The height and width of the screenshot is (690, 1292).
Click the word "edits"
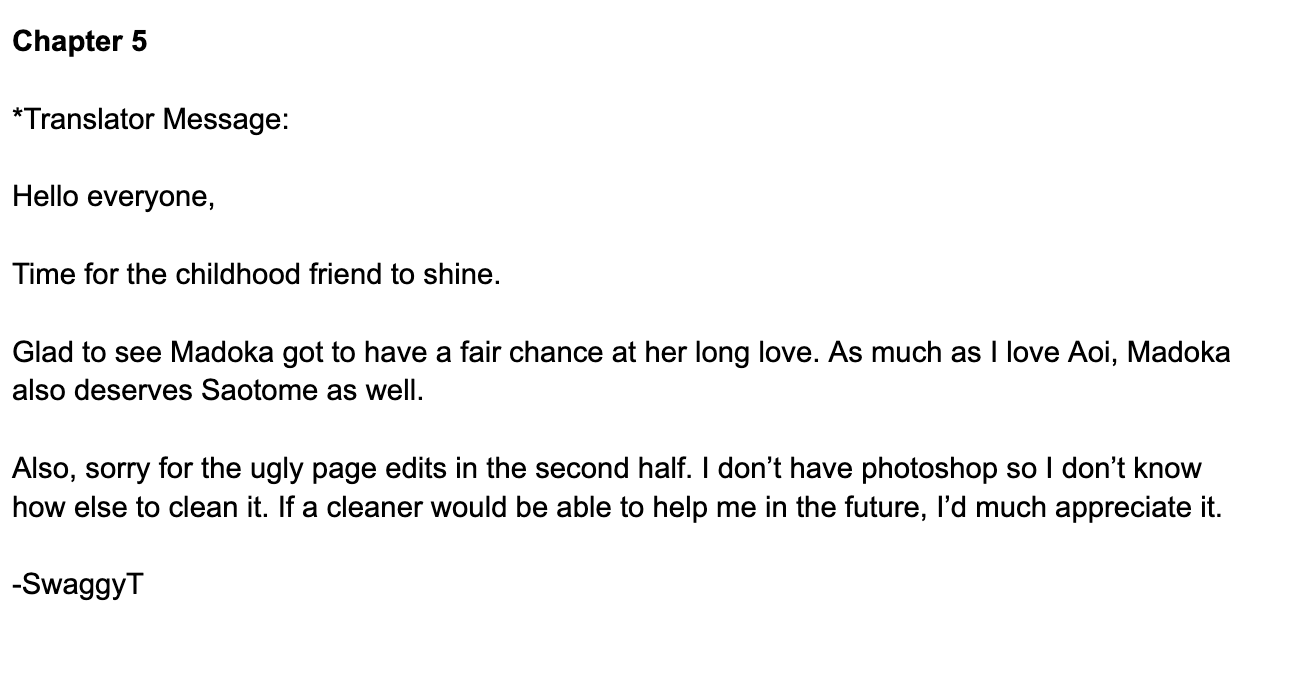[x=391, y=469]
